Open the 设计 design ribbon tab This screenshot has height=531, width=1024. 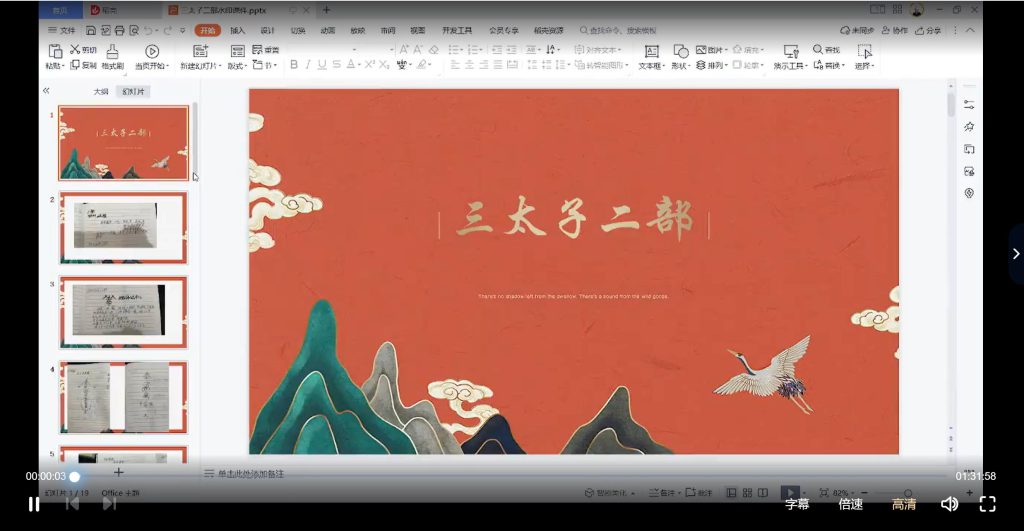click(x=267, y=31)
